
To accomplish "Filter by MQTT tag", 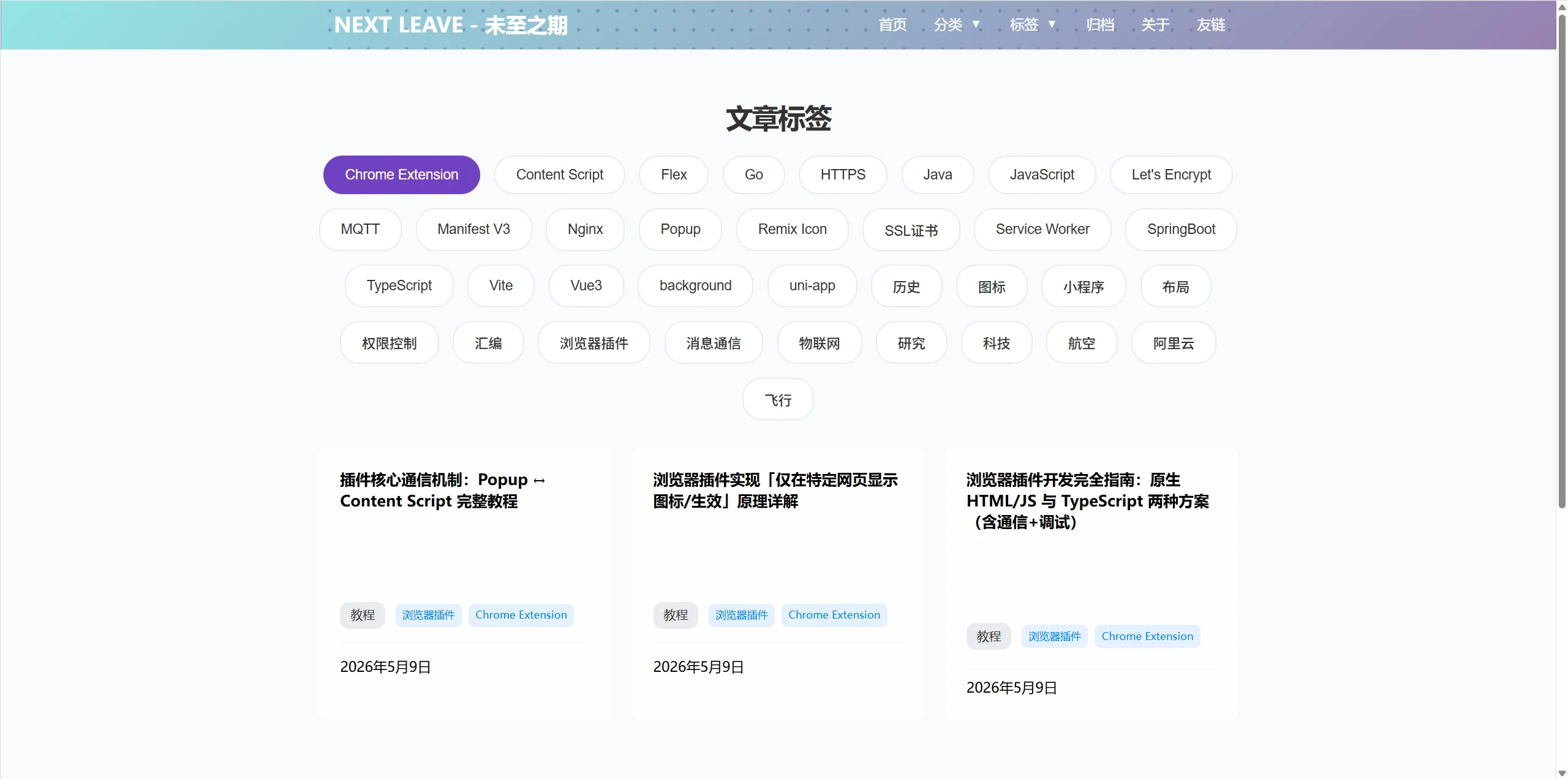I will tap(360, 229).
